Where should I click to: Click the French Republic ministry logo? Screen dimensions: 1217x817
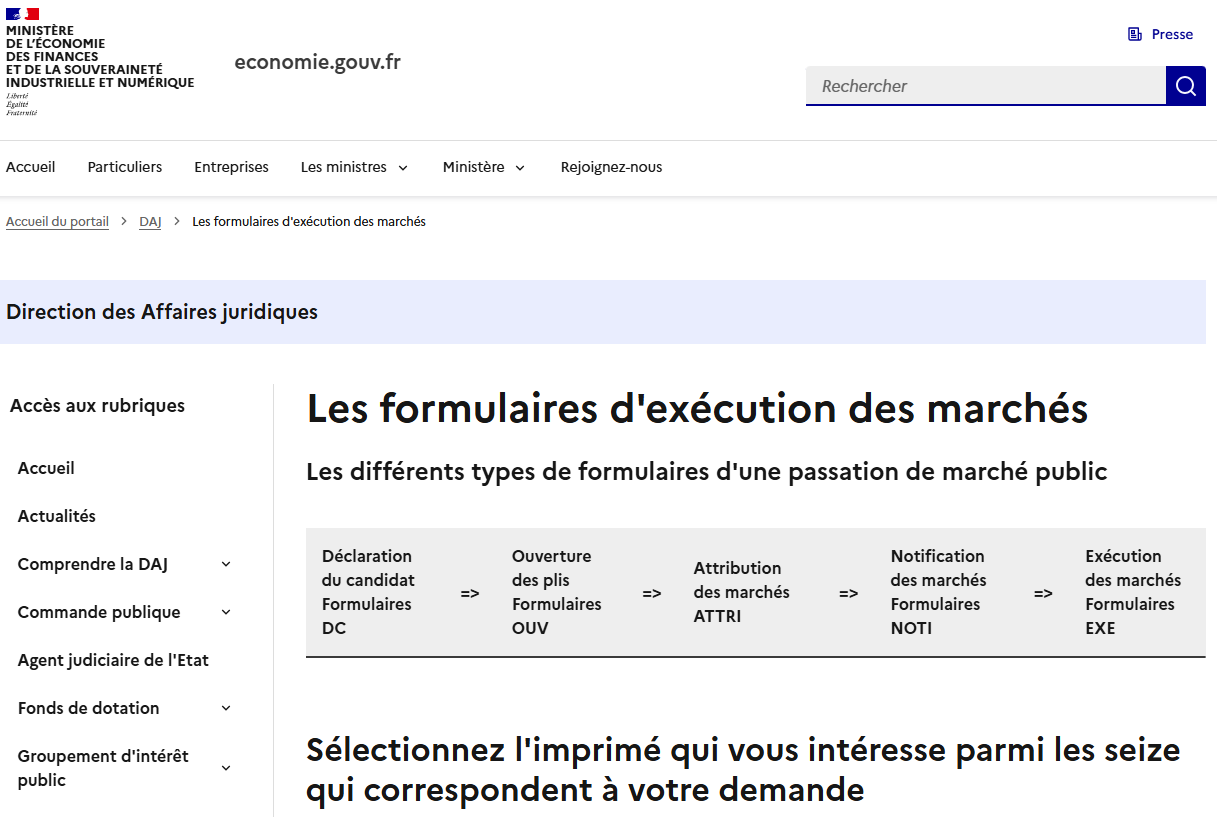click(x=100, y=62)
